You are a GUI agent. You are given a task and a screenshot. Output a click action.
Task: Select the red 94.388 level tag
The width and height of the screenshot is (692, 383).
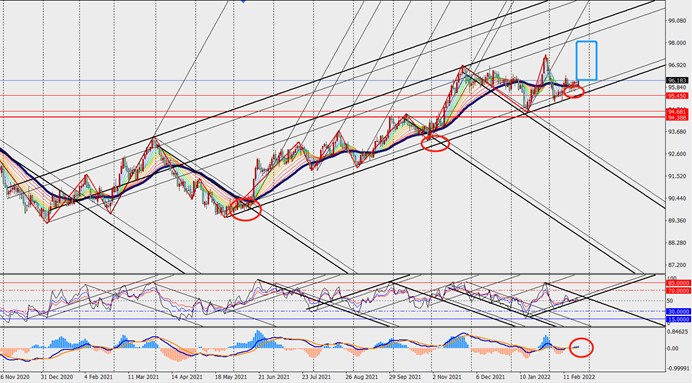pos(677,117)
